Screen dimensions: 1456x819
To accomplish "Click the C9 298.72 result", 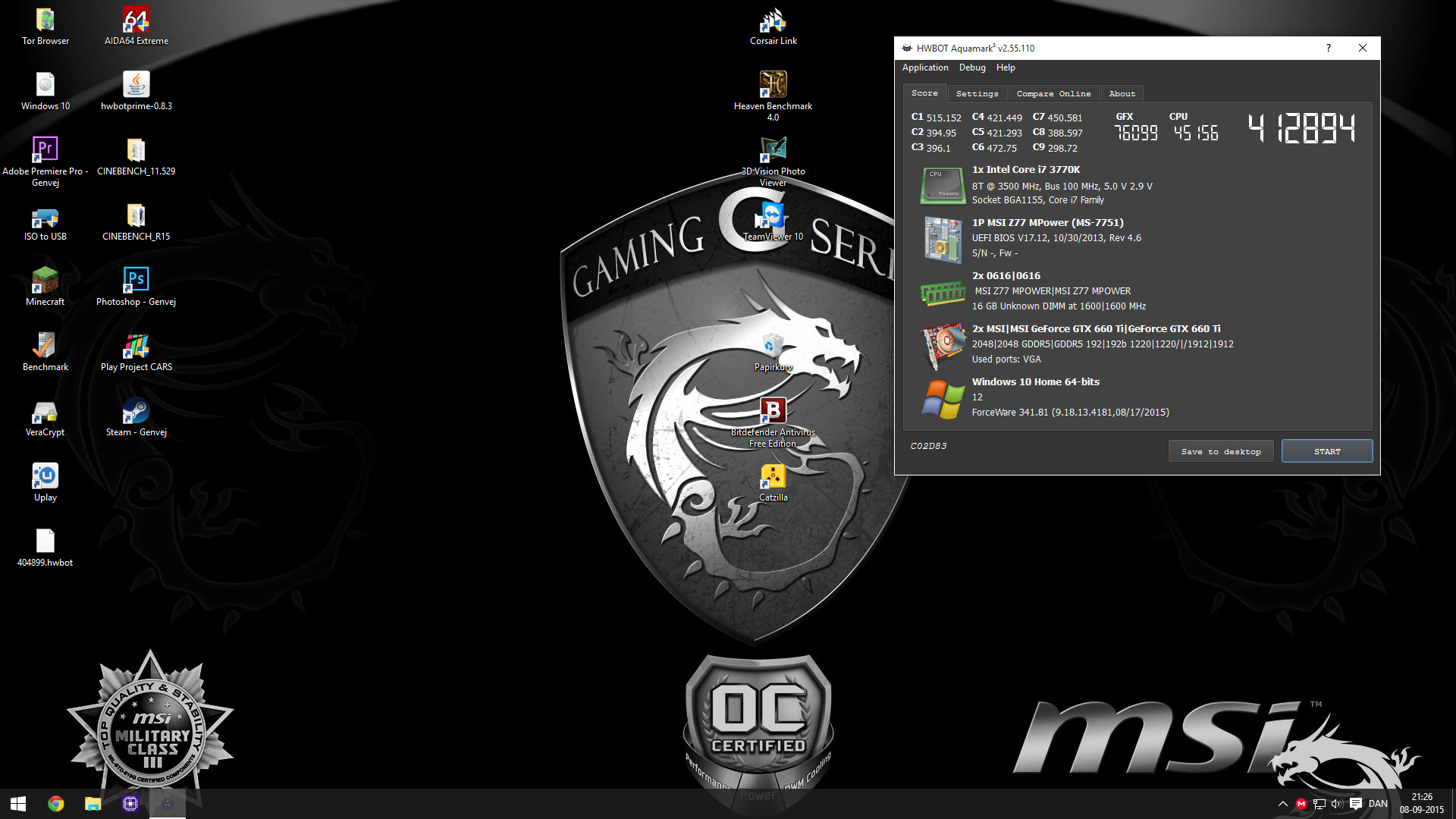I will (x=1055, y=148).
